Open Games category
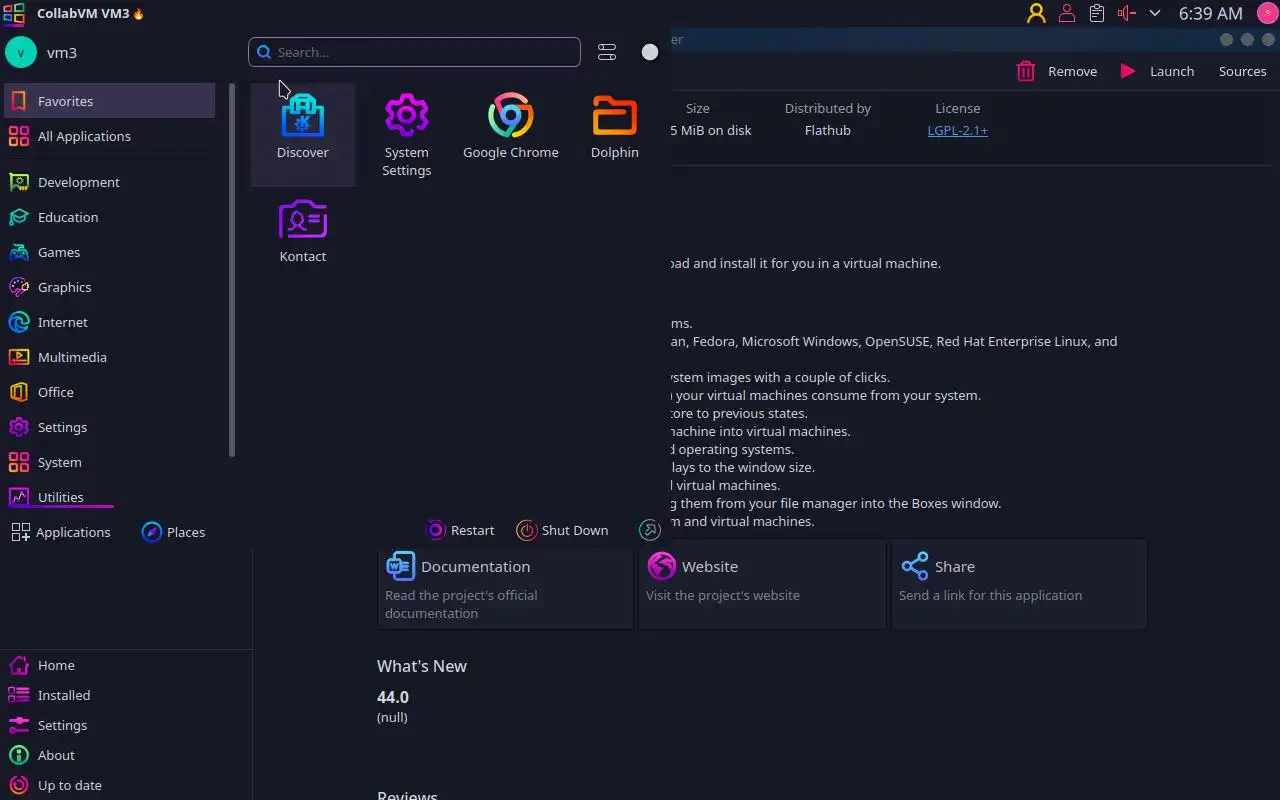Viewport: 1280px width, 800px height. click(110, 252)
